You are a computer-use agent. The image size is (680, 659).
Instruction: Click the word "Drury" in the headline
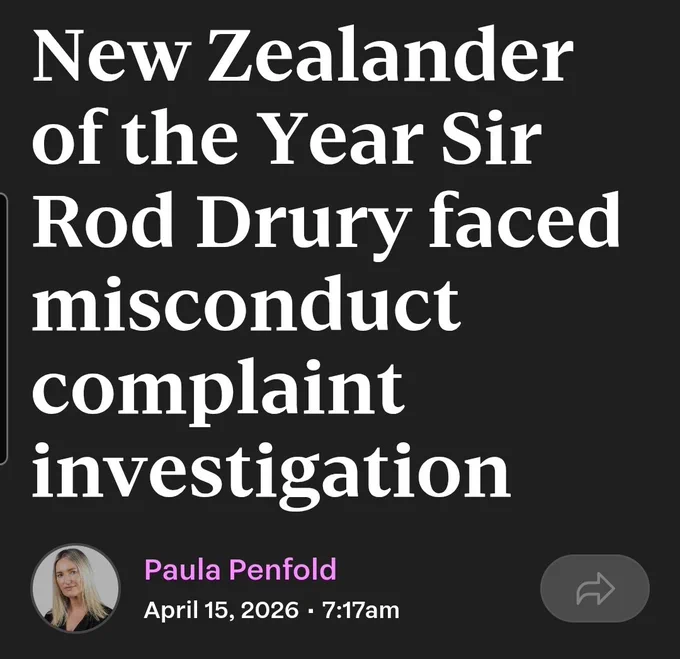[x=304, y=224]
